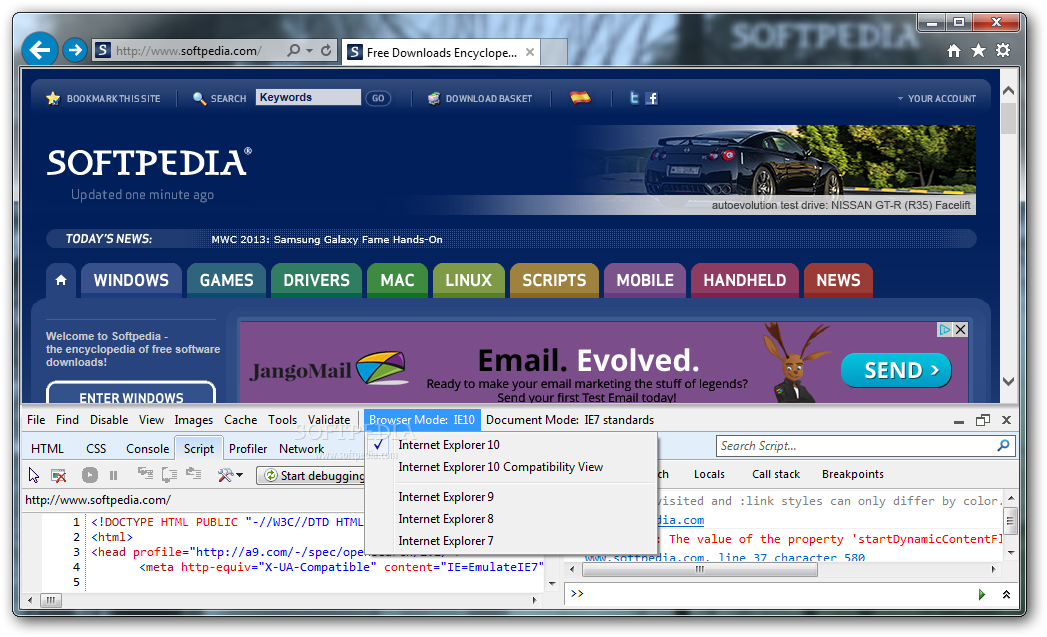1047x637 pixels.
Task: Open the Validate menu
Action: click(329, 420)
